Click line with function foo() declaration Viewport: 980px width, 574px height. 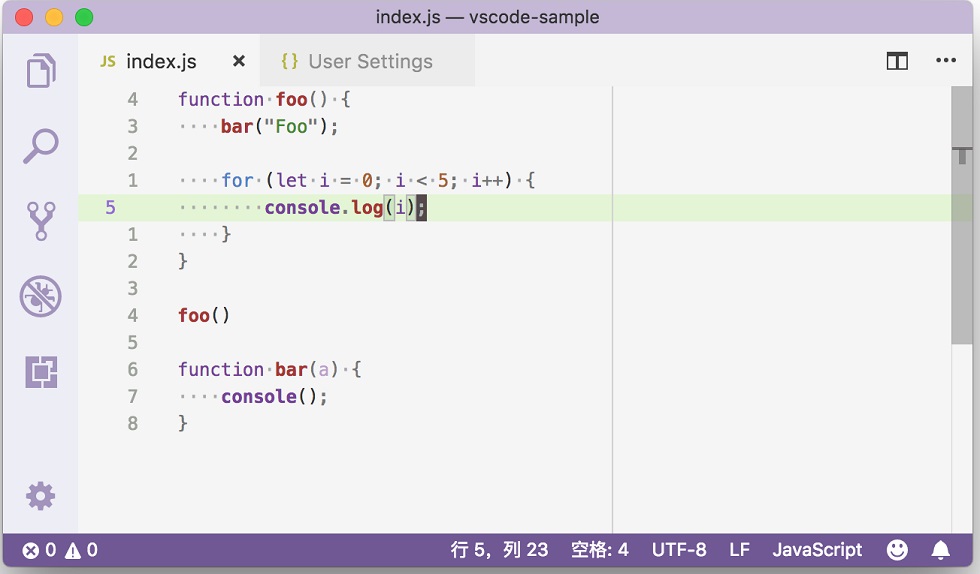pos(264,99)
